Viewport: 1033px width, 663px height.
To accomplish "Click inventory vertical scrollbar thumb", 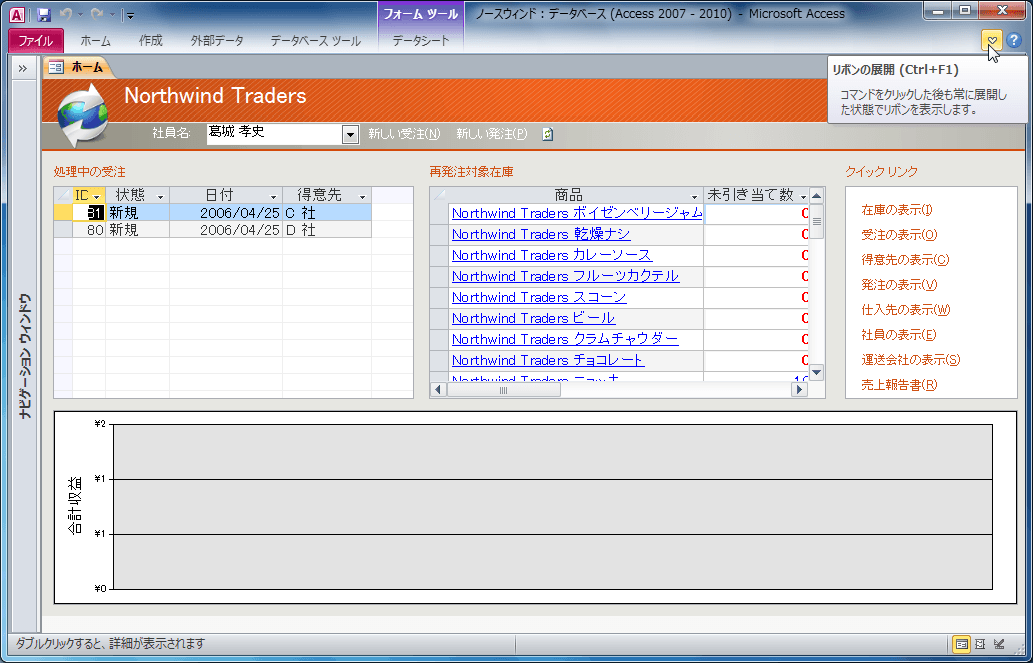I will click(x=816, y=221).
